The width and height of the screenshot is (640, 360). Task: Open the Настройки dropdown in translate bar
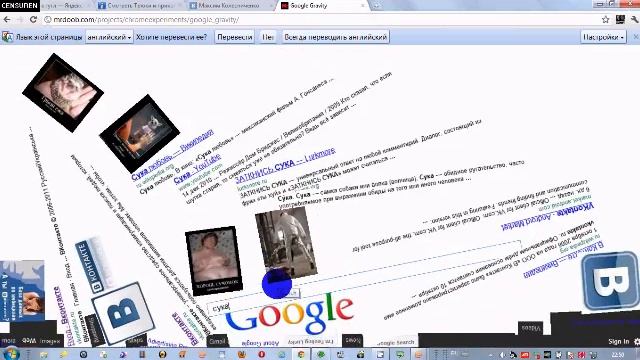pos(603,37)
